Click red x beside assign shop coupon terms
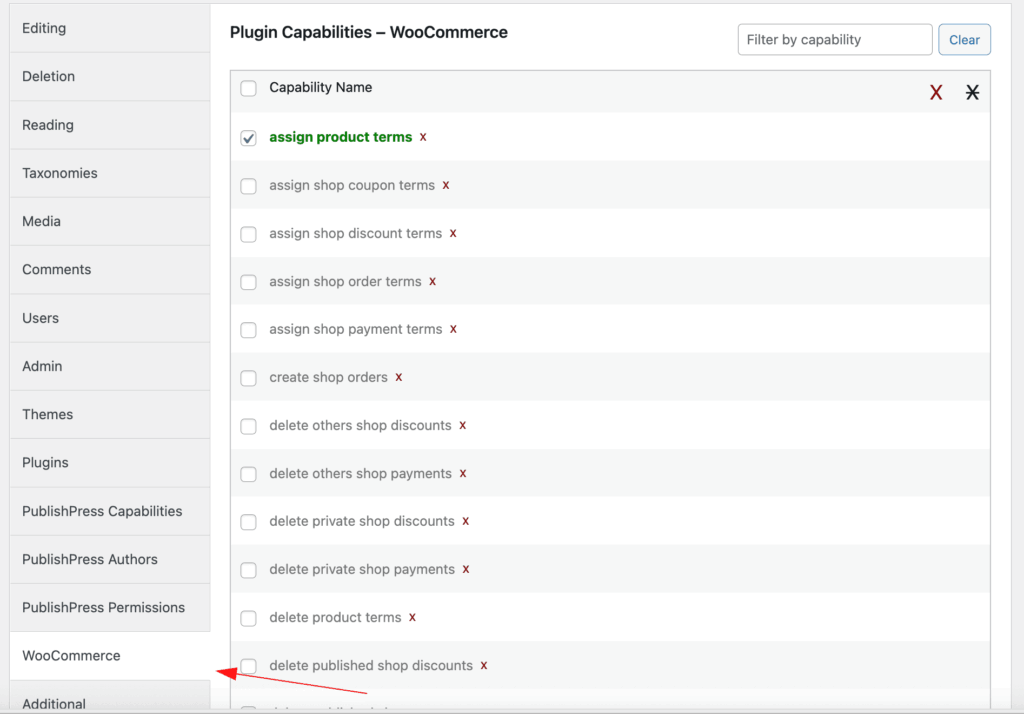Screen dimensions: 1024x714 446,186
